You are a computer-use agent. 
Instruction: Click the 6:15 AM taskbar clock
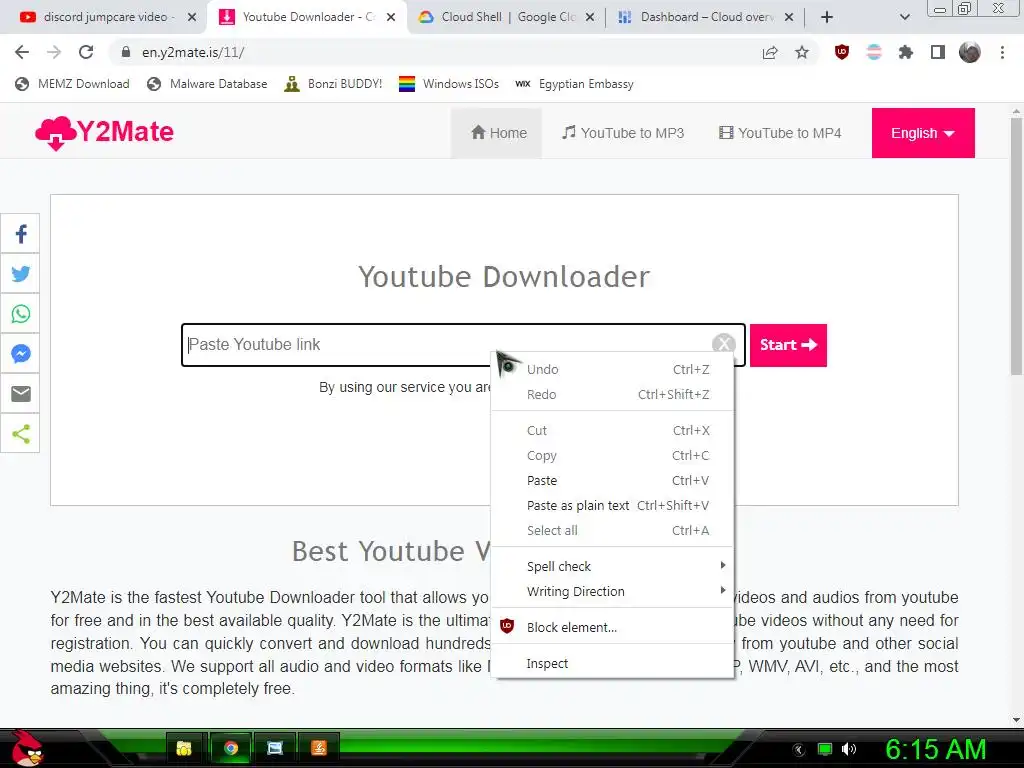(x=935, y=749)
